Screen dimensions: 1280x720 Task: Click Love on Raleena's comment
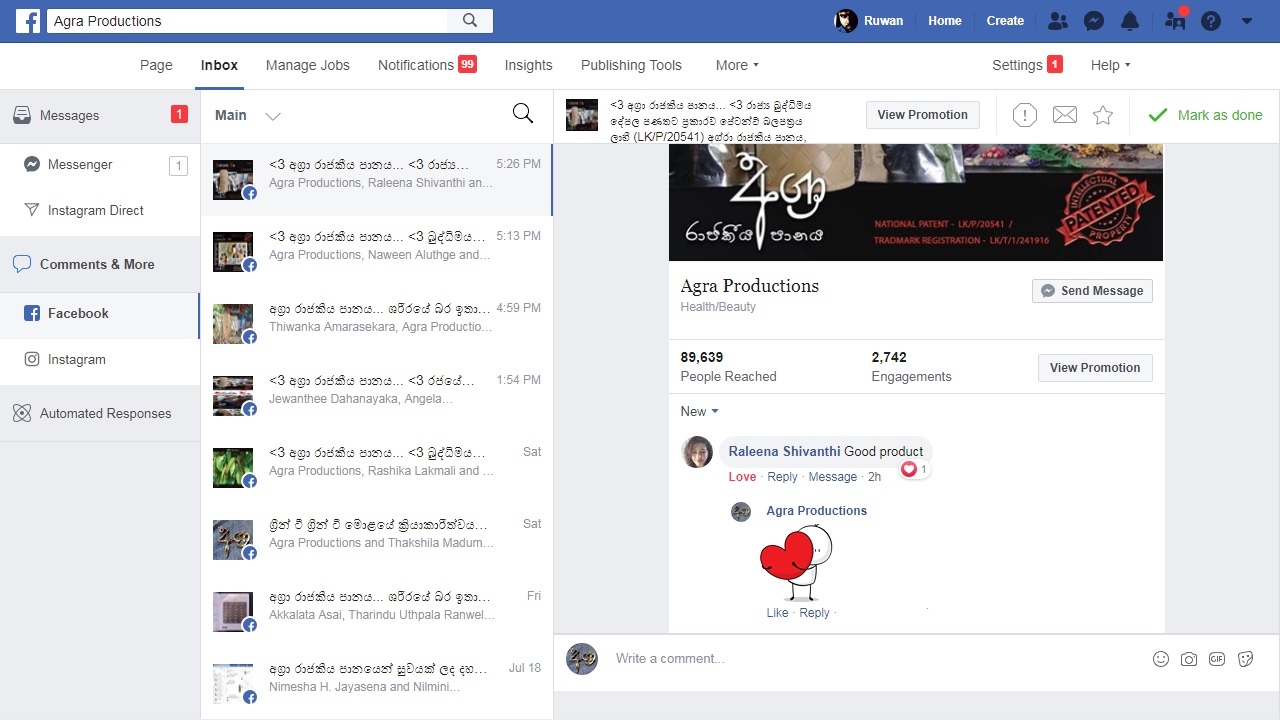point(742,477)
